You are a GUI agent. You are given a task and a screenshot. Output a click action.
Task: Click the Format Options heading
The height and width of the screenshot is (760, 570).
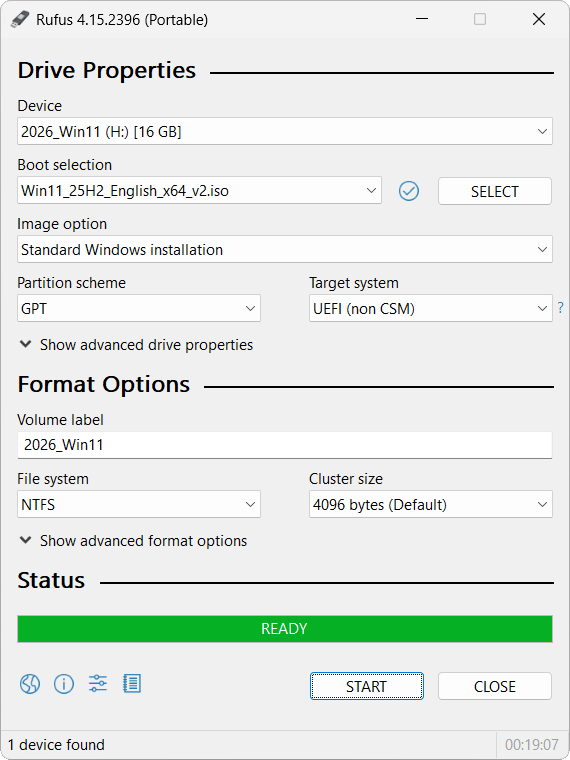tap(104, 384)
